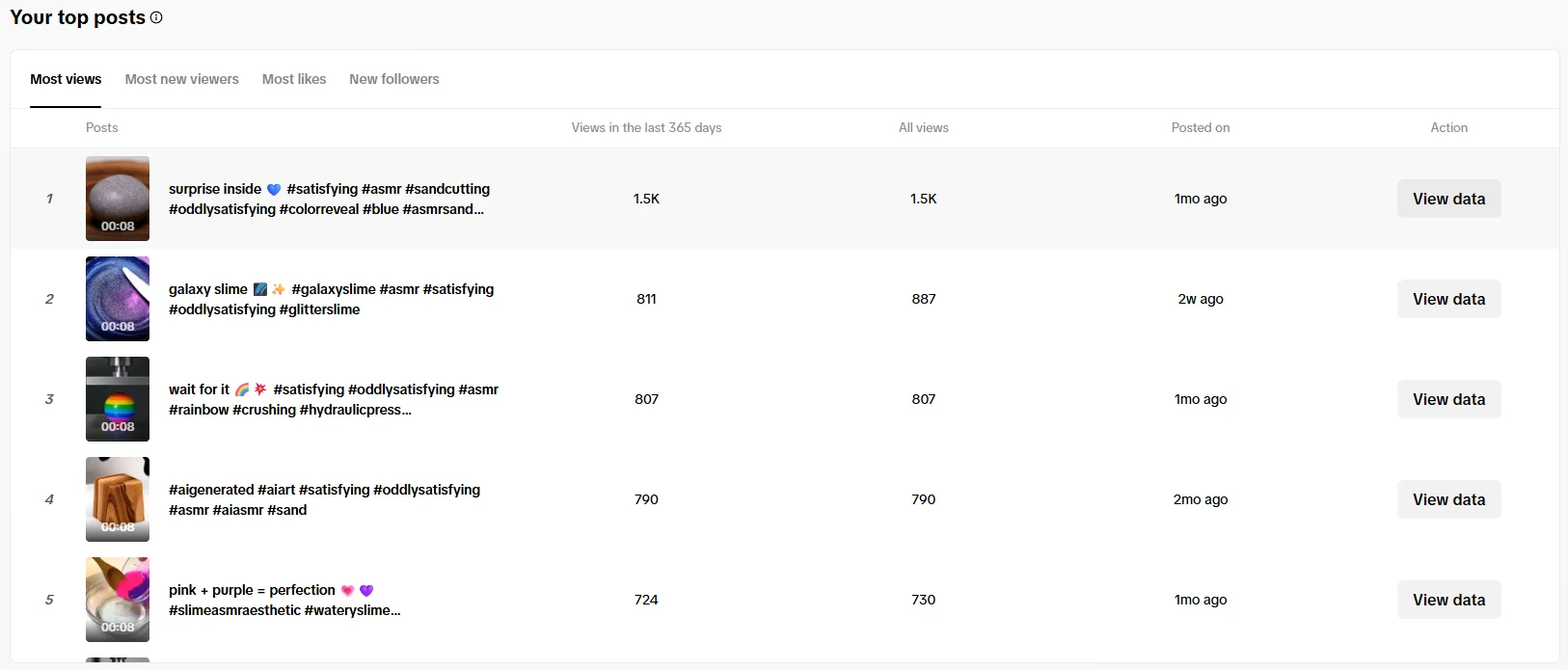The image size is (1568, 670).
Task: Open View data for wait for it post
Action: pyautogui.click(x=1448, y=399)
